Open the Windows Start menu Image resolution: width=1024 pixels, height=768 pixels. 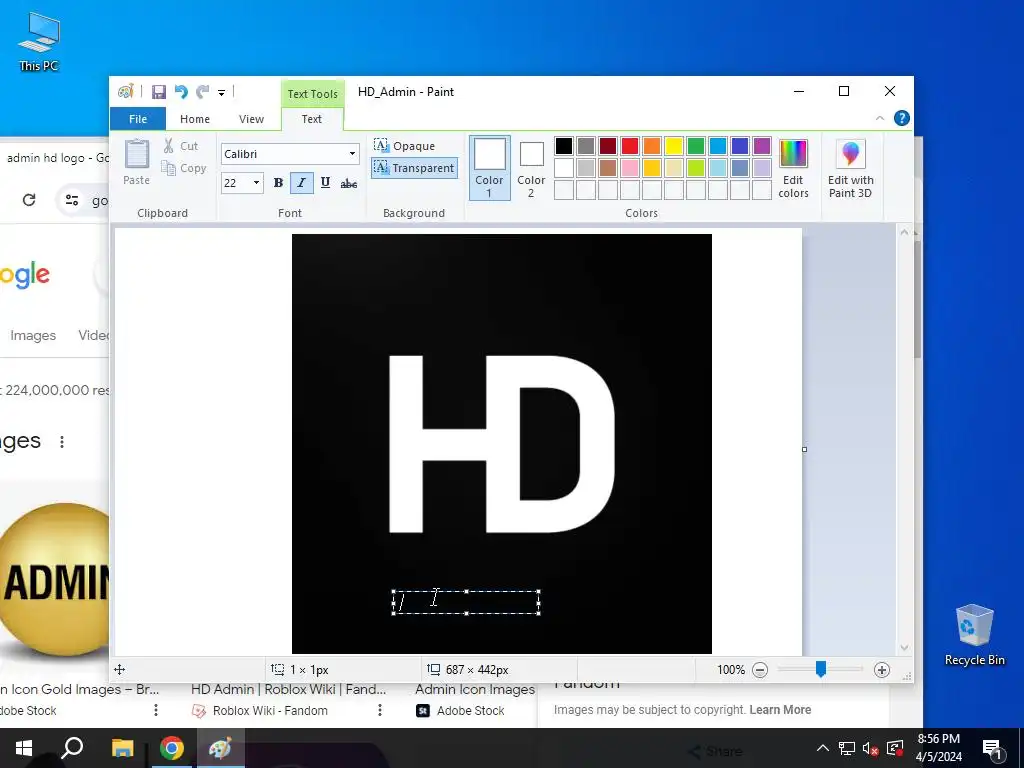24,748
